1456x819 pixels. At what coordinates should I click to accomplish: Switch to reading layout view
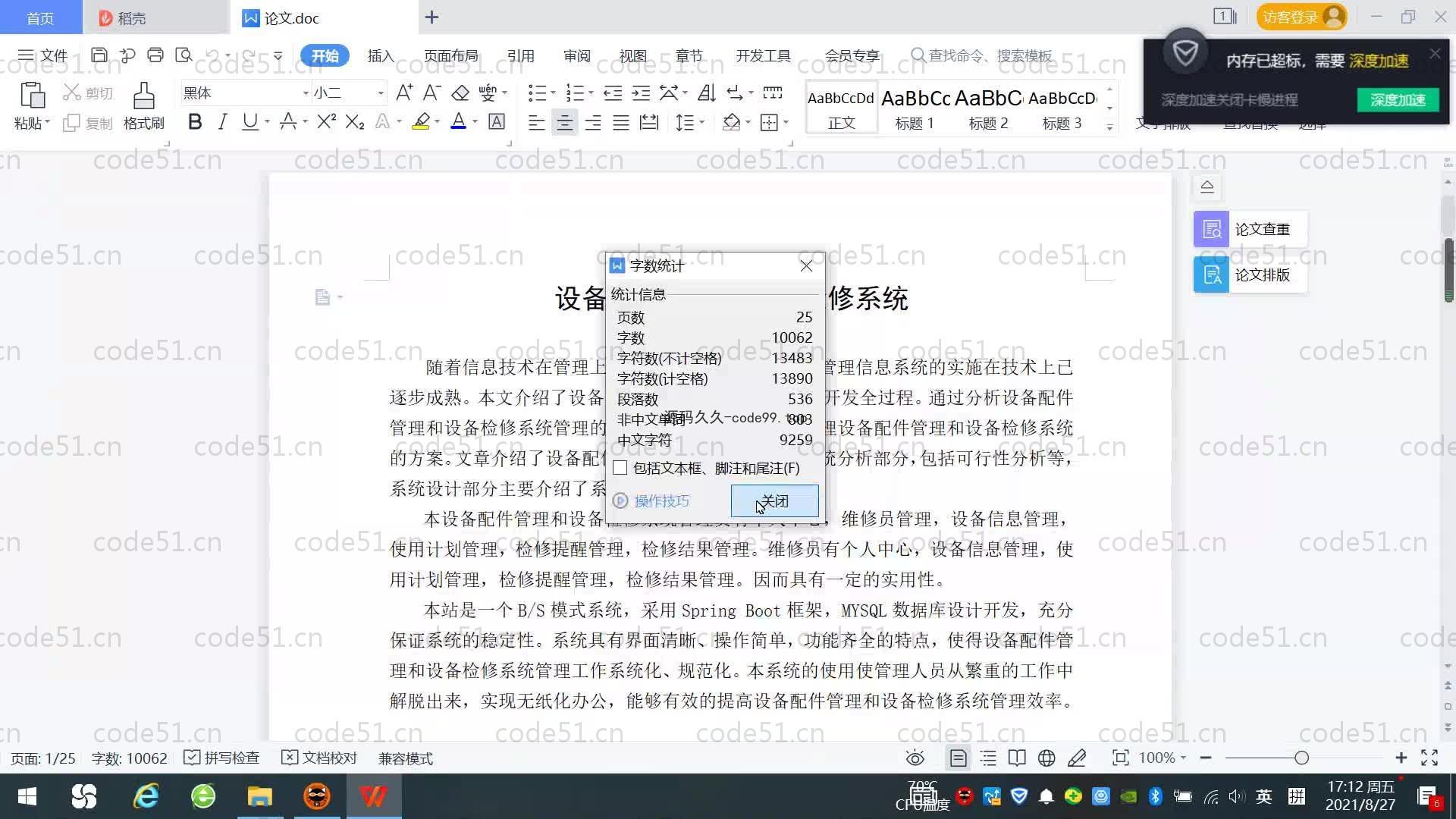click(x=1017, y=758)
